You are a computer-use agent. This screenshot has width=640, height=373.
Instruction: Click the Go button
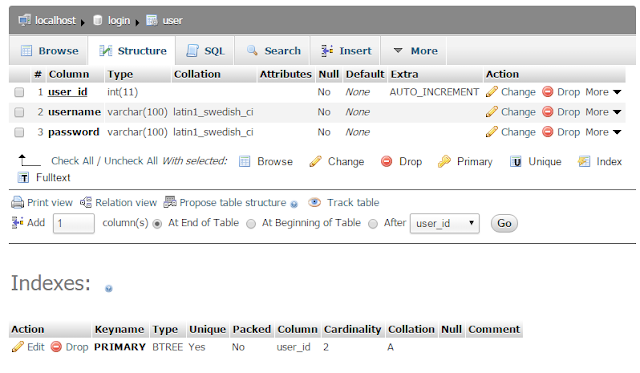point(504,223)
